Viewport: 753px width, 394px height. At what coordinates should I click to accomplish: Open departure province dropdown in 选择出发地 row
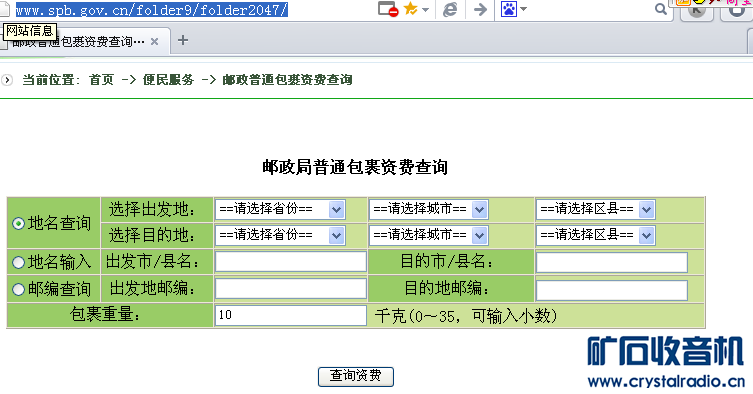(x=280, y=209)
